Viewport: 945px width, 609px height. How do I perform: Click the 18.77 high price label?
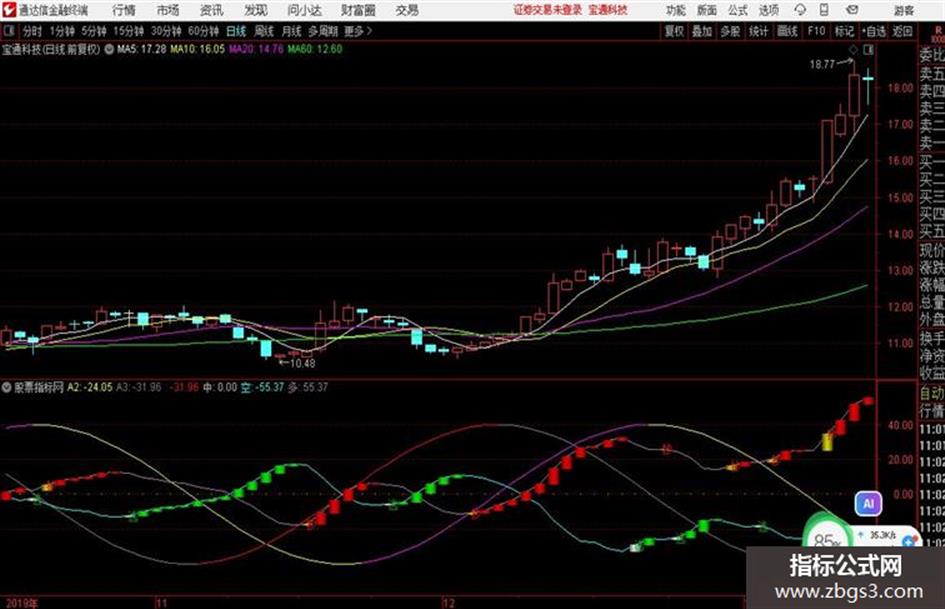(x=822, y=64)
